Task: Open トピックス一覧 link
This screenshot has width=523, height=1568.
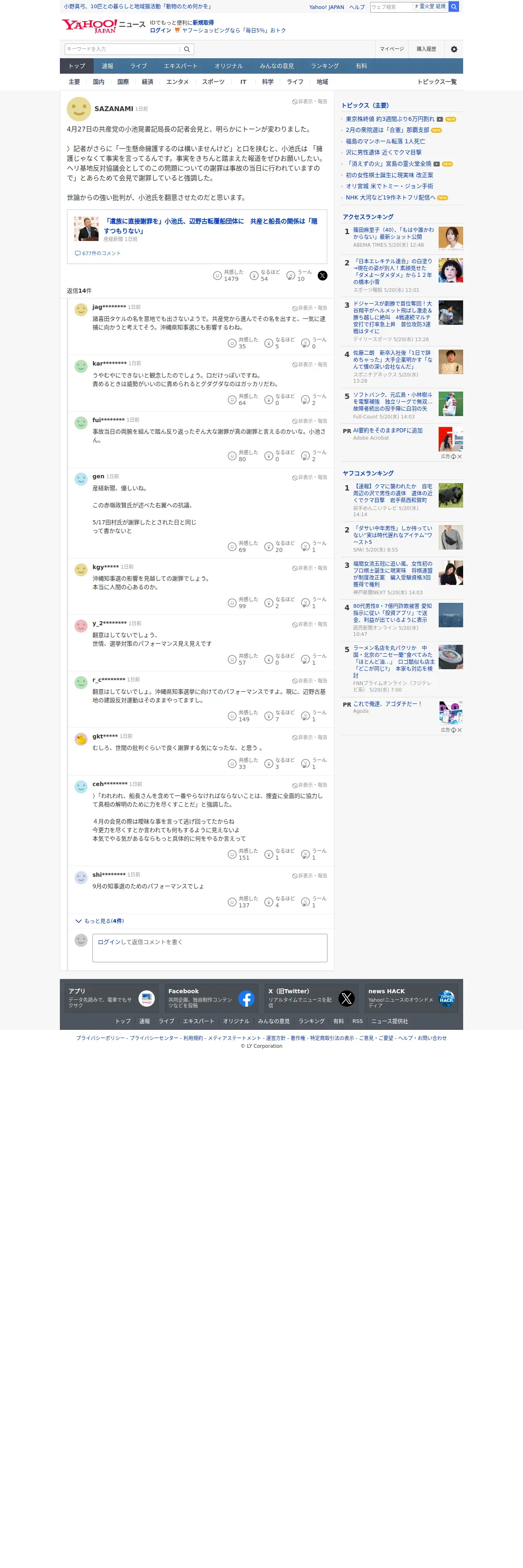Action: point(437,82)
